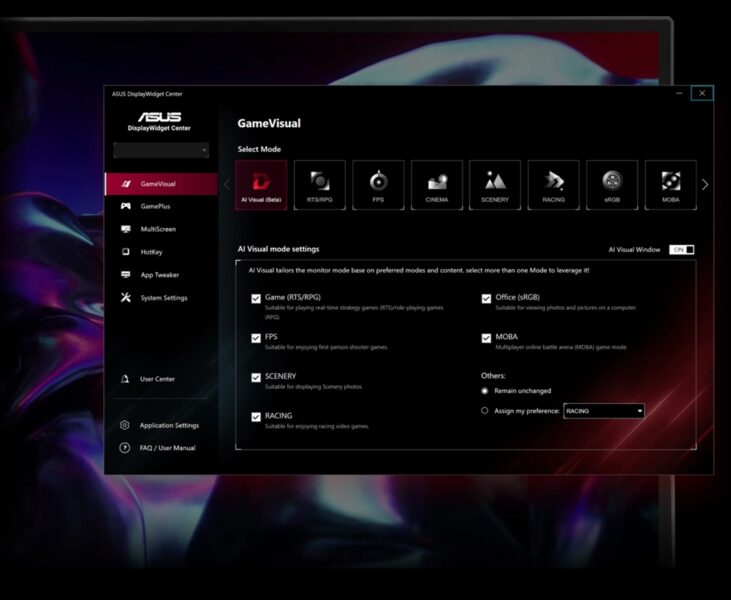This screenshot has height=600, width=731.
Task: Pick the sRGB mode tile
Action: pos(612,185)
